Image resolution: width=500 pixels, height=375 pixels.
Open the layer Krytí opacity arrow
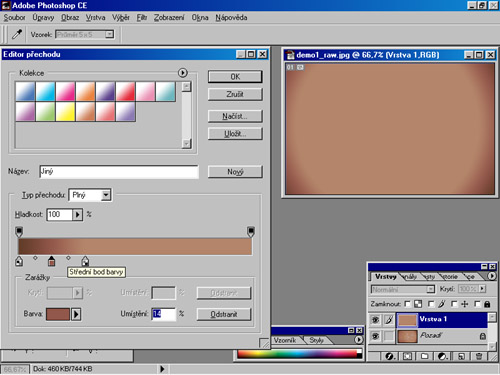[482, 289]
